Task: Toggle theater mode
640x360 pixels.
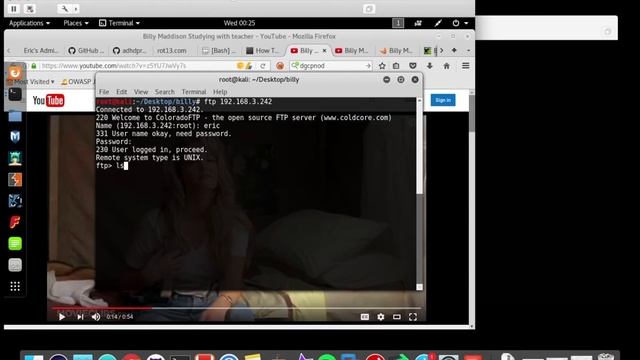Action: coord(397,317)
